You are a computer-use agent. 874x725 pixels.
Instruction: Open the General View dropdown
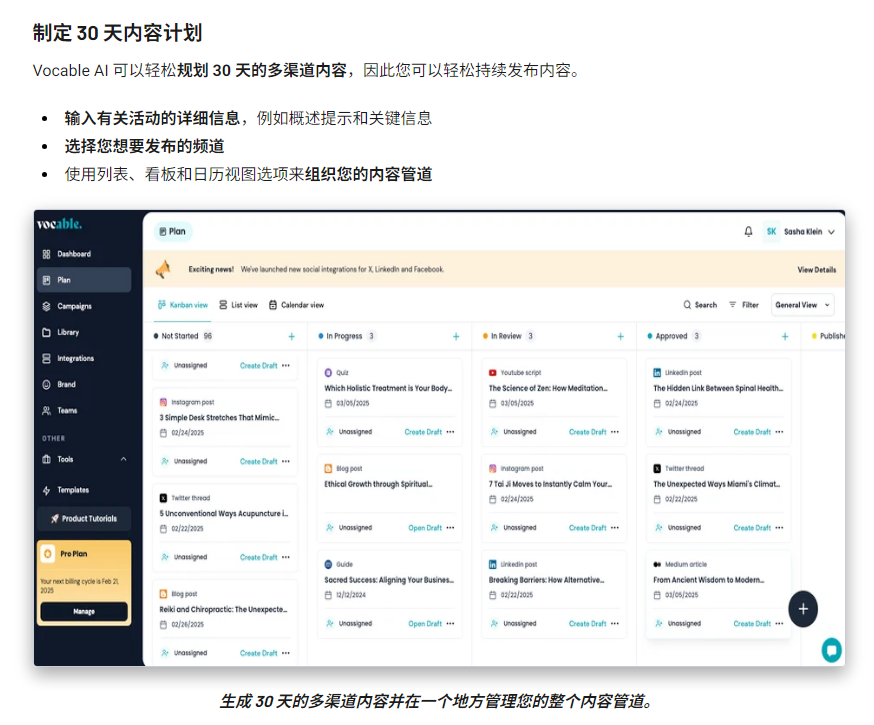[x=802, y=305]
